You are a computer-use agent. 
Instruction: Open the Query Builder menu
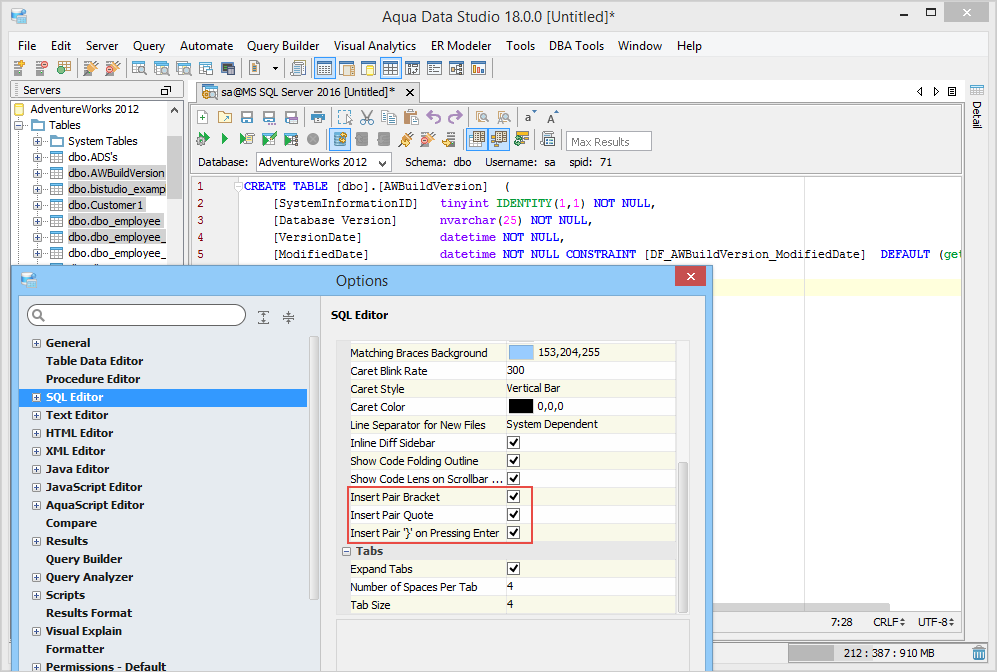point(283,46)
